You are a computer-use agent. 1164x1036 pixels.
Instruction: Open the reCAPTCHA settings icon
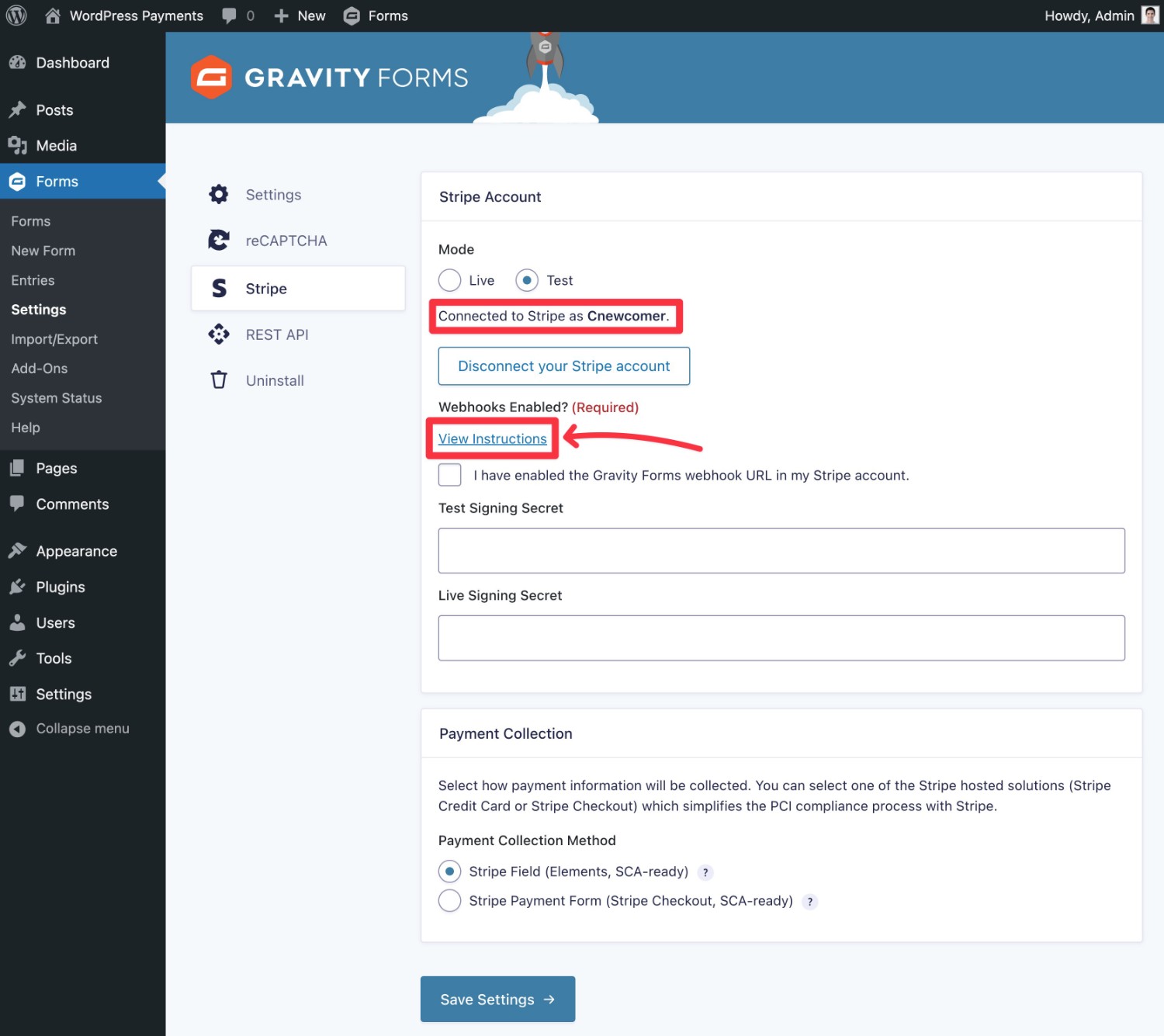tap(219, 240)
